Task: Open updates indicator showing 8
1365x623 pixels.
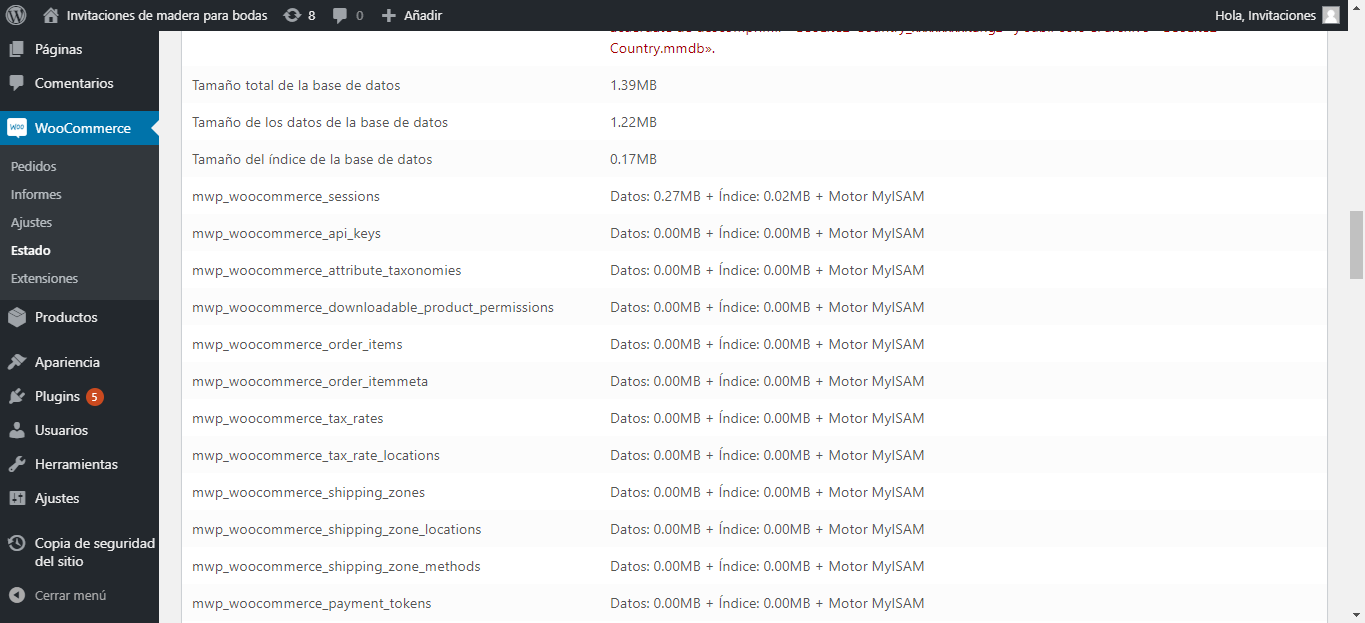Action: [299, 15]
